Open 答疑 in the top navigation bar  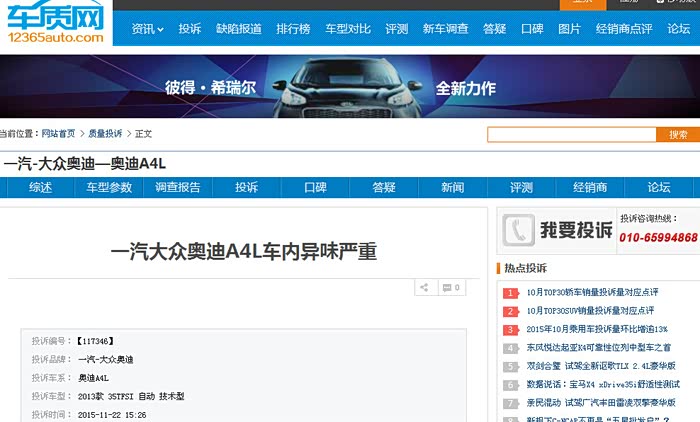tap(495, 29)
